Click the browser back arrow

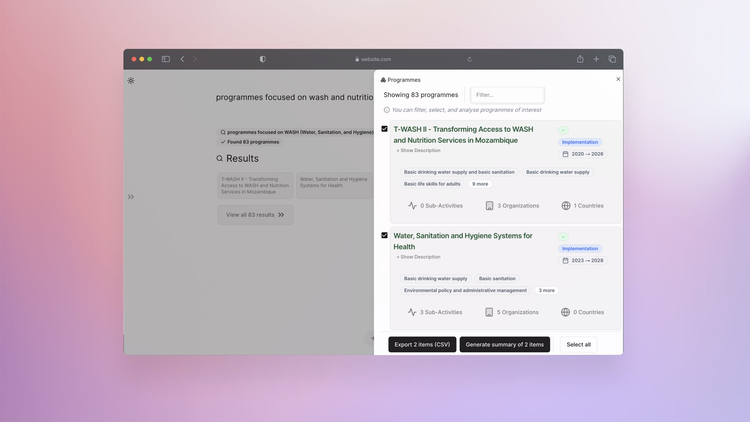182,59
